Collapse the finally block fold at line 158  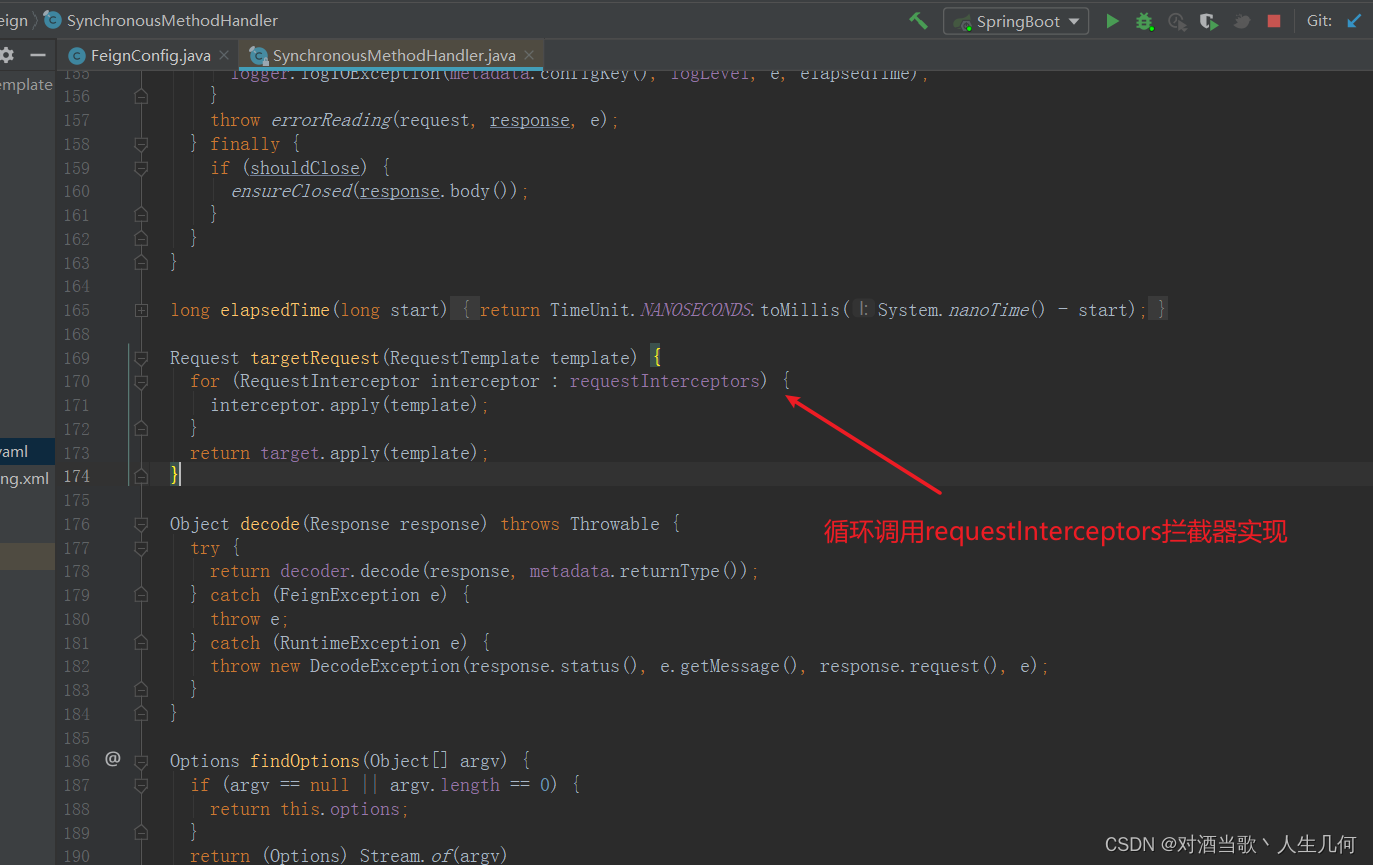click(x=141, y=144)
